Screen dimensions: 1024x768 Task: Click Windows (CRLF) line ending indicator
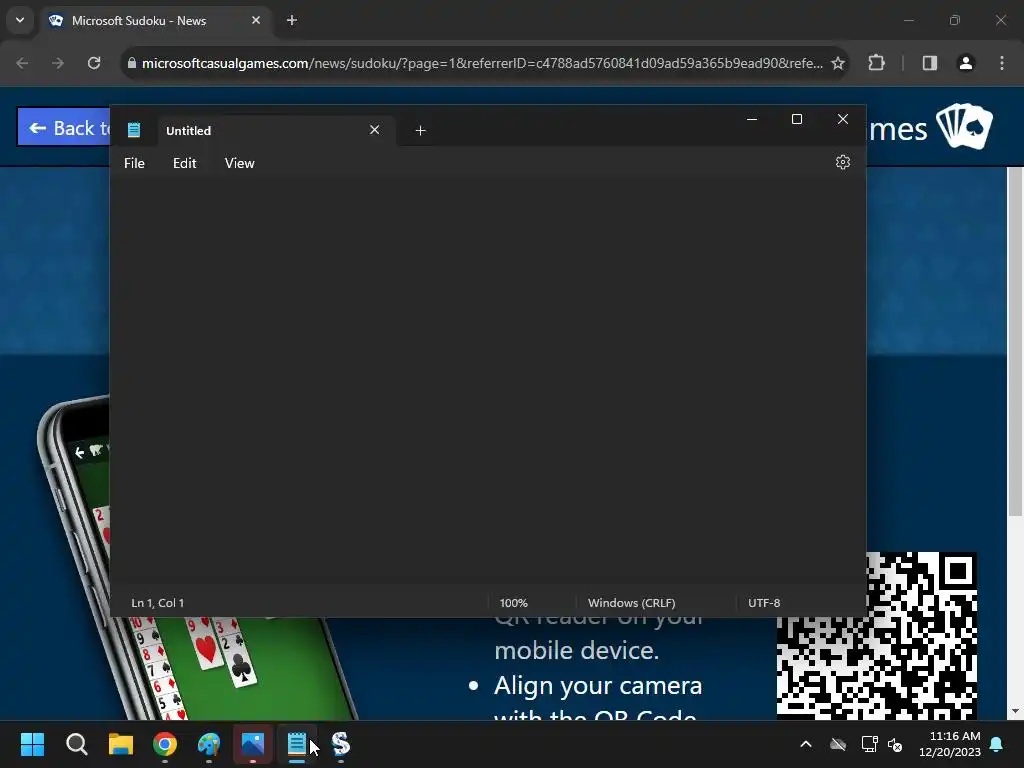point(632,603)
